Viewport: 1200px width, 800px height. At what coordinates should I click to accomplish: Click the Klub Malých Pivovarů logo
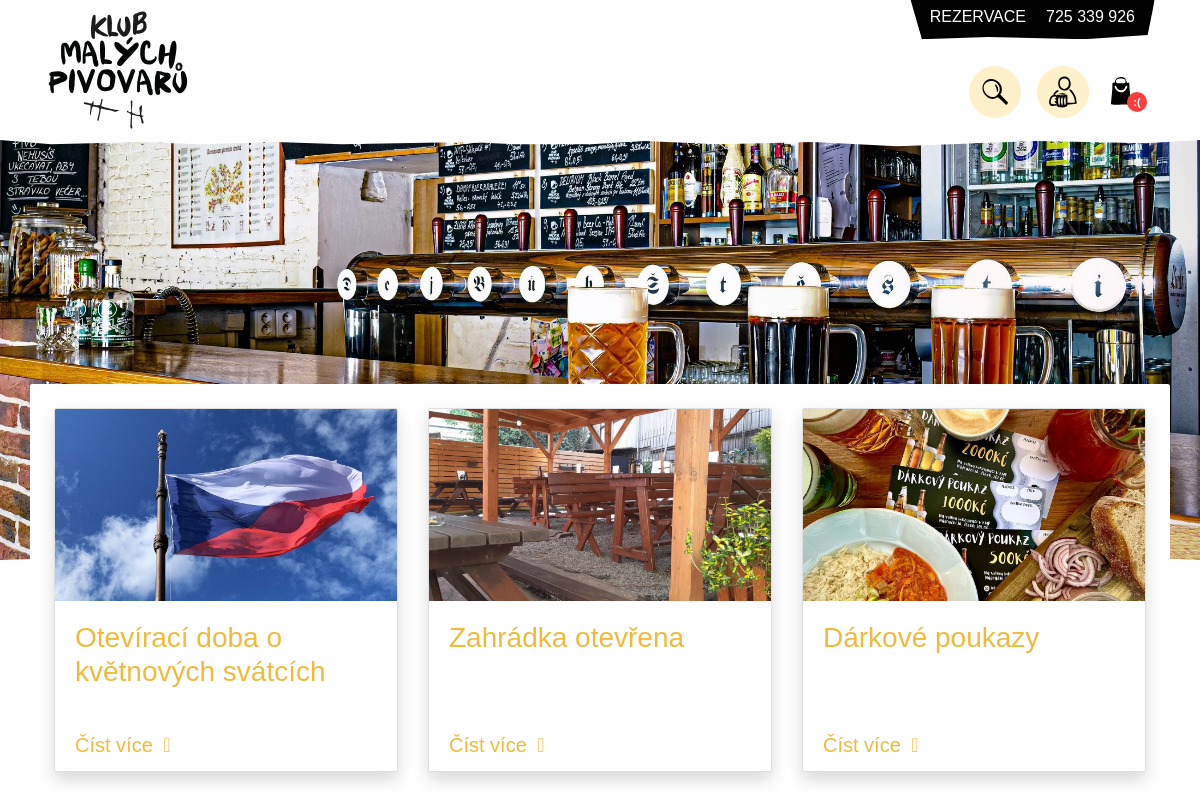118,69
